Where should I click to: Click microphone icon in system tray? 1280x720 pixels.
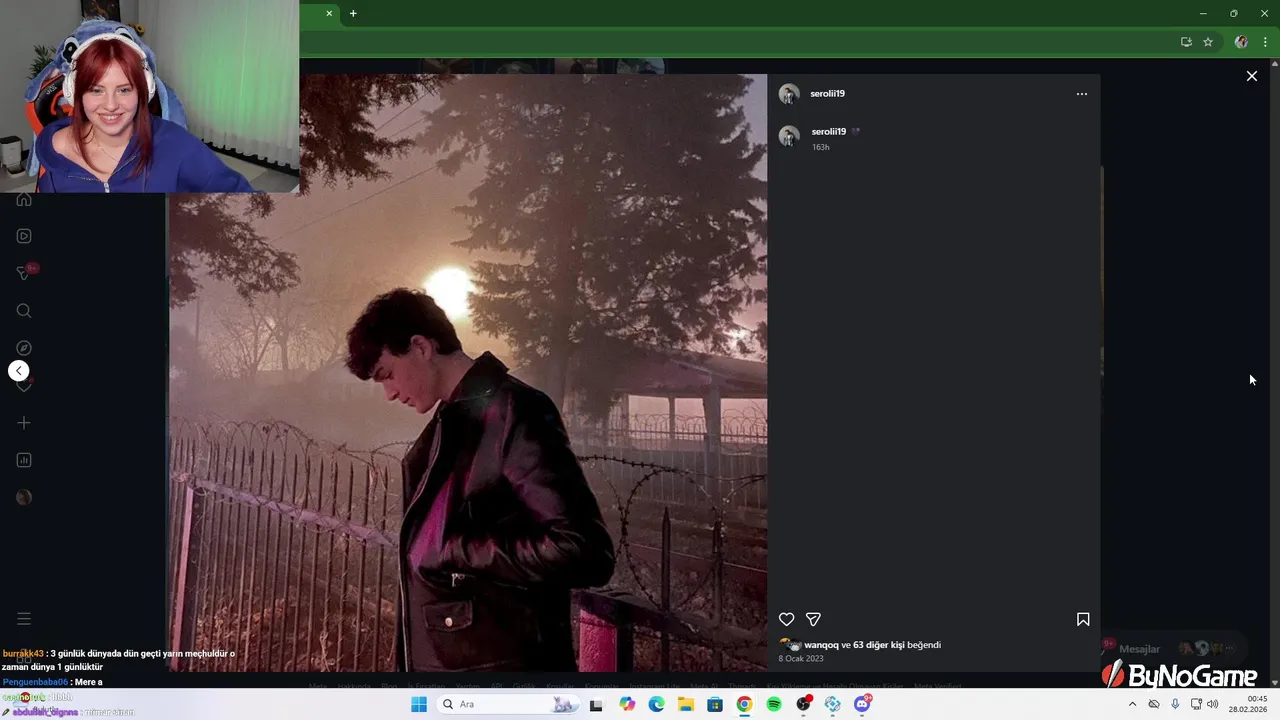coord(1175,704)
